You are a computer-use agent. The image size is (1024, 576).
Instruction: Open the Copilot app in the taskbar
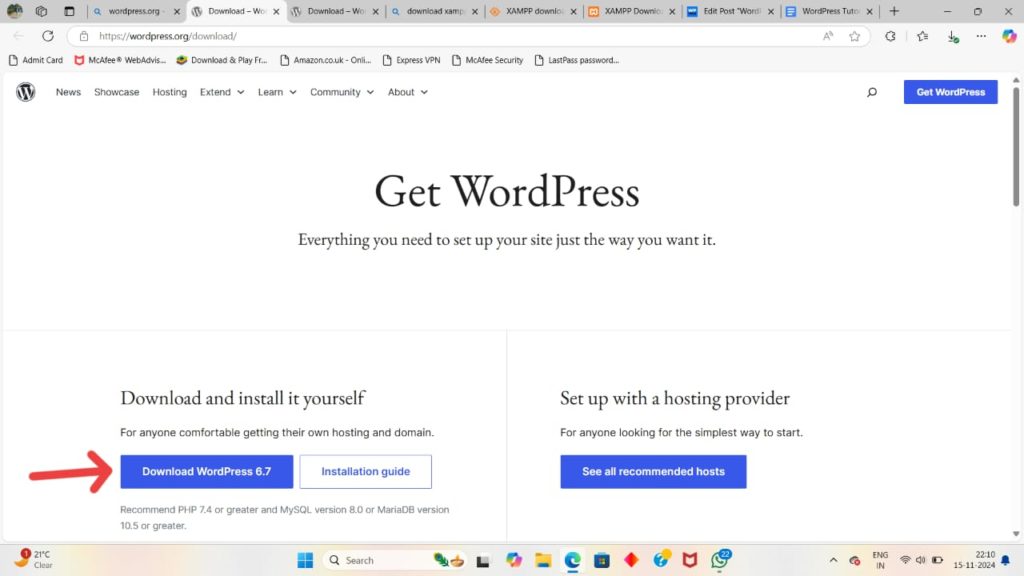514,560
